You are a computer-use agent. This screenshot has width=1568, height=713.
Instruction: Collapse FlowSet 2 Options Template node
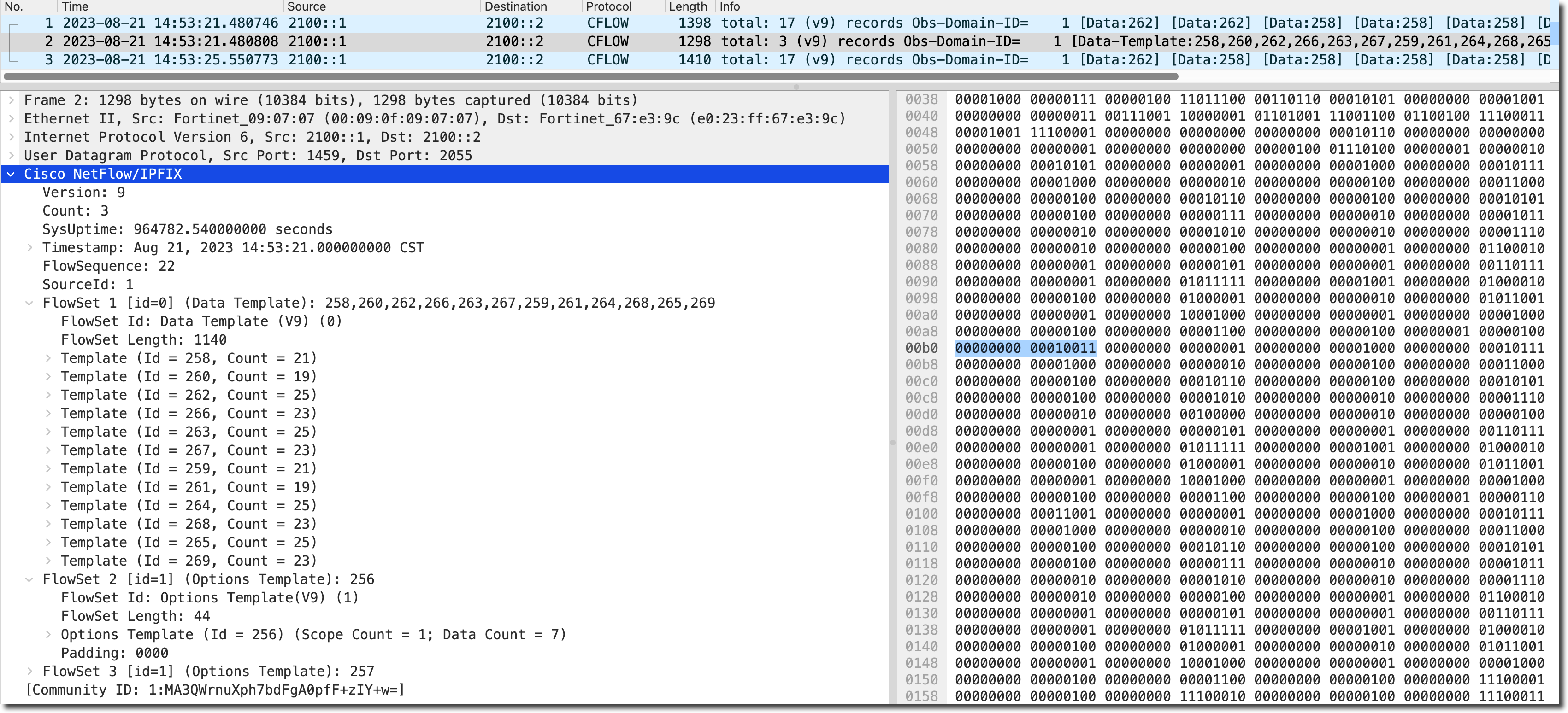coord(29,580)
